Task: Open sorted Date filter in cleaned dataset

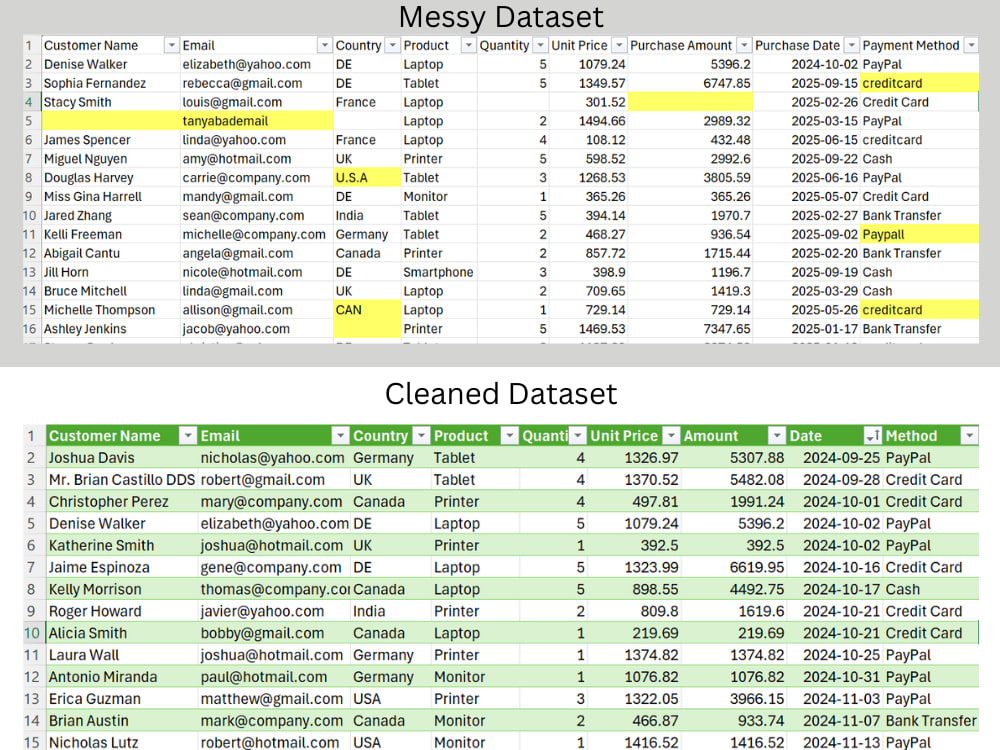Action: [x=872, y=436]
